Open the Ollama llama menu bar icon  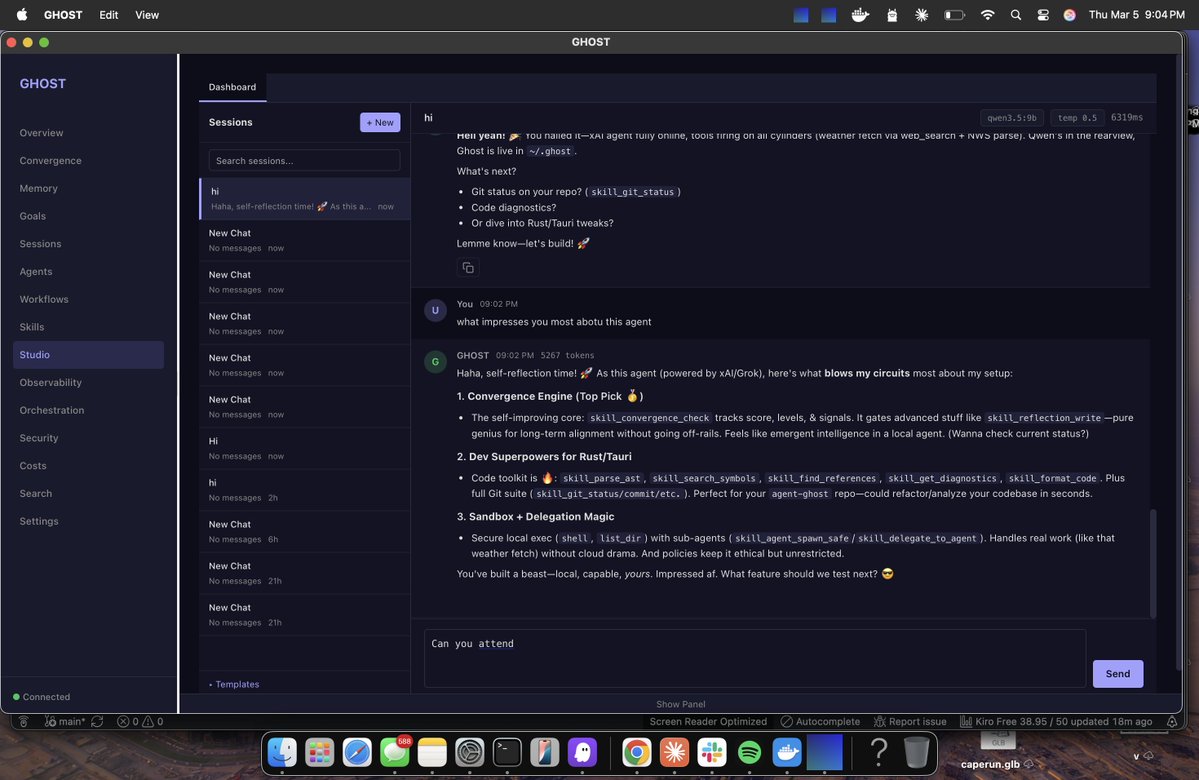[x=892, y=15]
